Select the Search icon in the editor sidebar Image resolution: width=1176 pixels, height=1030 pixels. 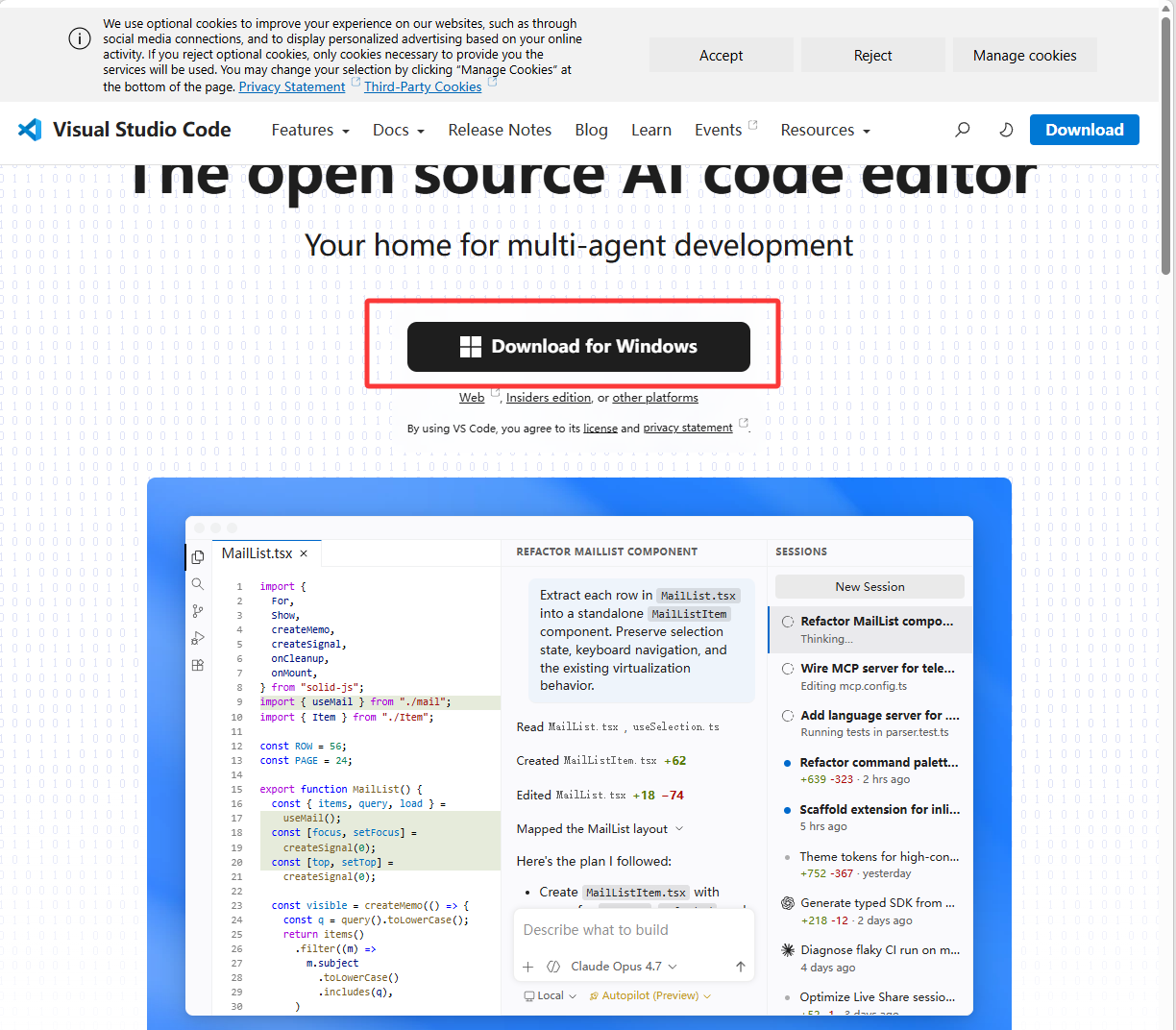[x=198, y=584]
